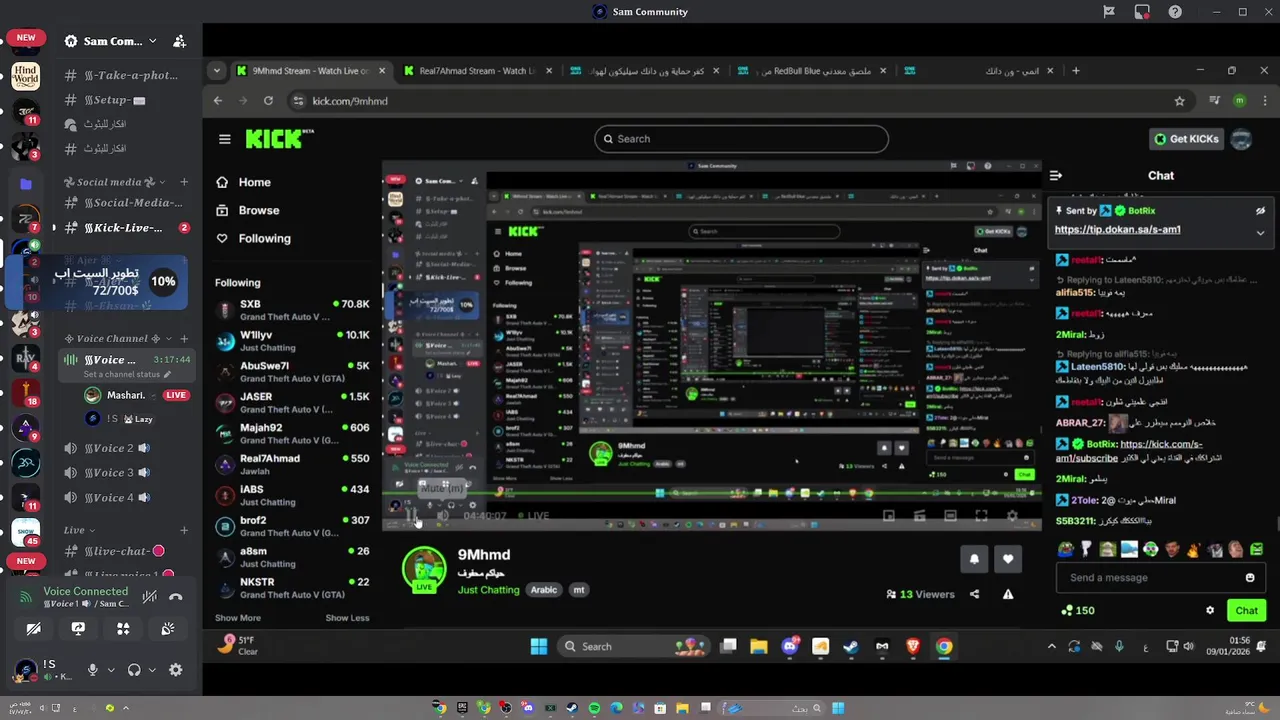Open Brave browser in shared taskbar
The width and height of the screenshot is (1280, 720).
(x=913, y=646)
